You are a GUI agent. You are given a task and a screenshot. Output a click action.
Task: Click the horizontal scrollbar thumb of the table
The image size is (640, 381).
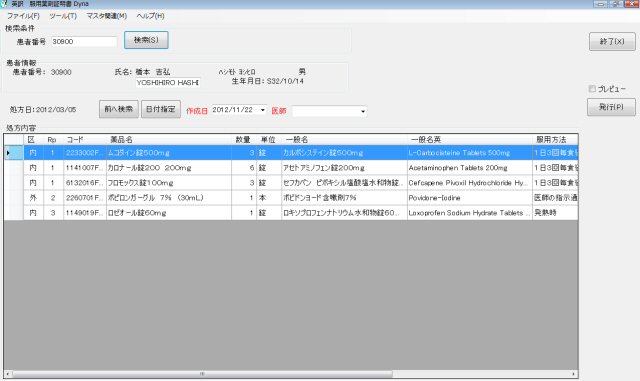[x=202, y=374]
